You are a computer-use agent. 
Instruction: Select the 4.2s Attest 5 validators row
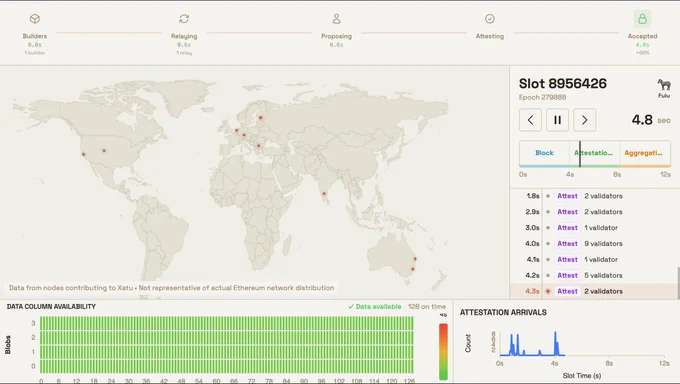[595, 276]
